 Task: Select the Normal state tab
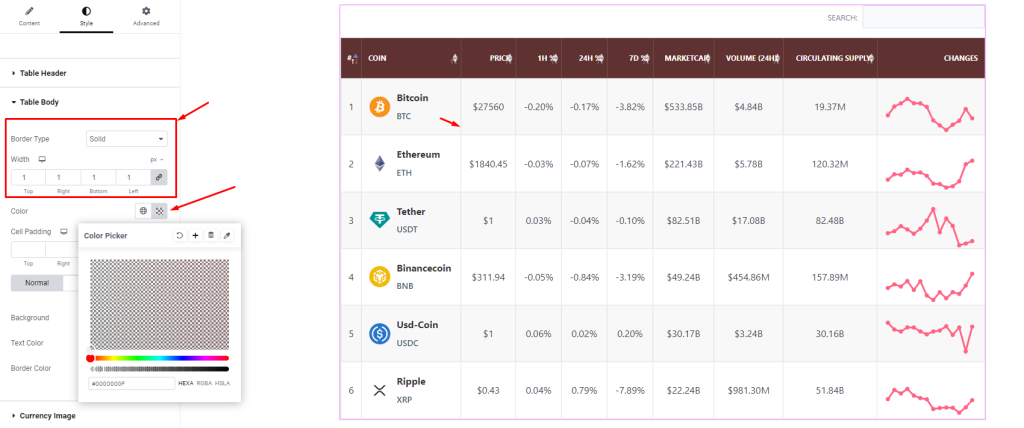point(37,283)
